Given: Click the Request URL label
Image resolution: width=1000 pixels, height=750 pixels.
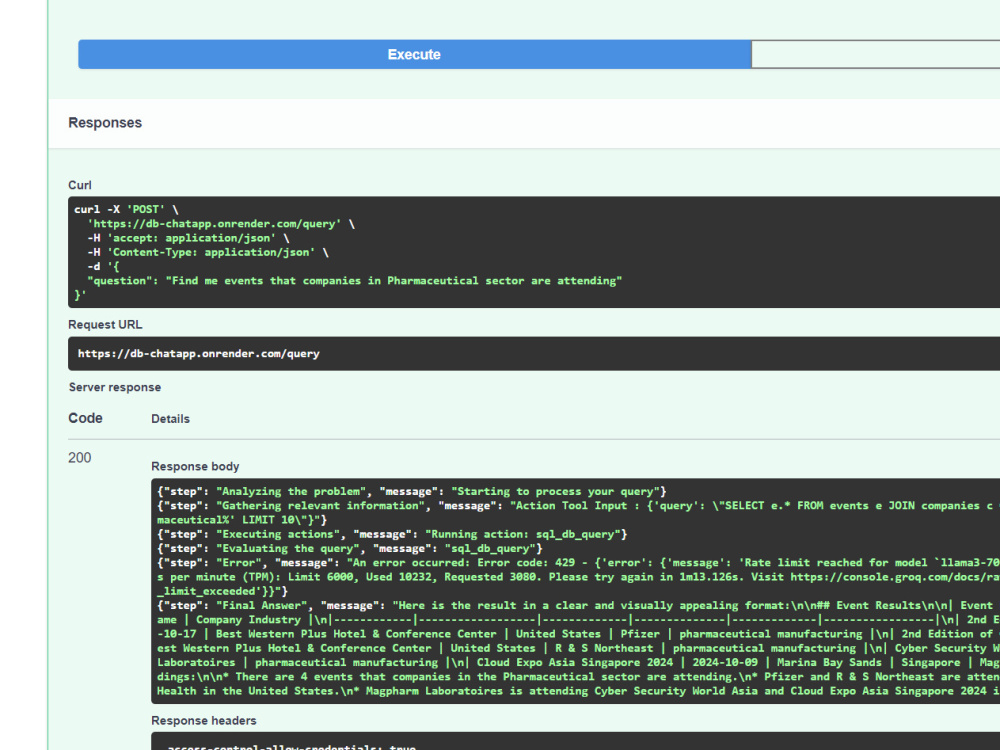Looking at the screenshot, I should [105, 325].
